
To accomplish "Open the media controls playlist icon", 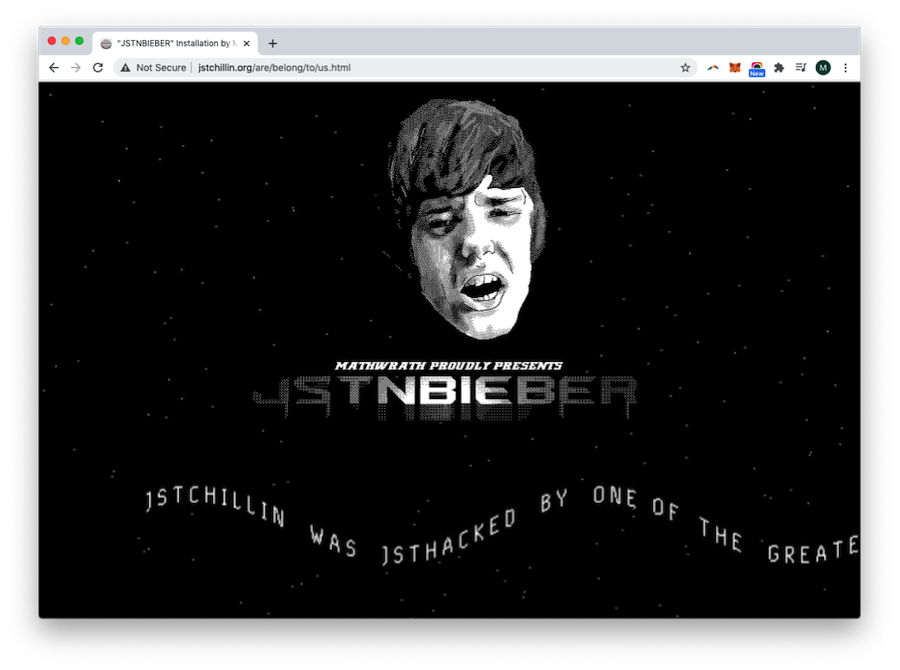I will (x=801, y=68).
